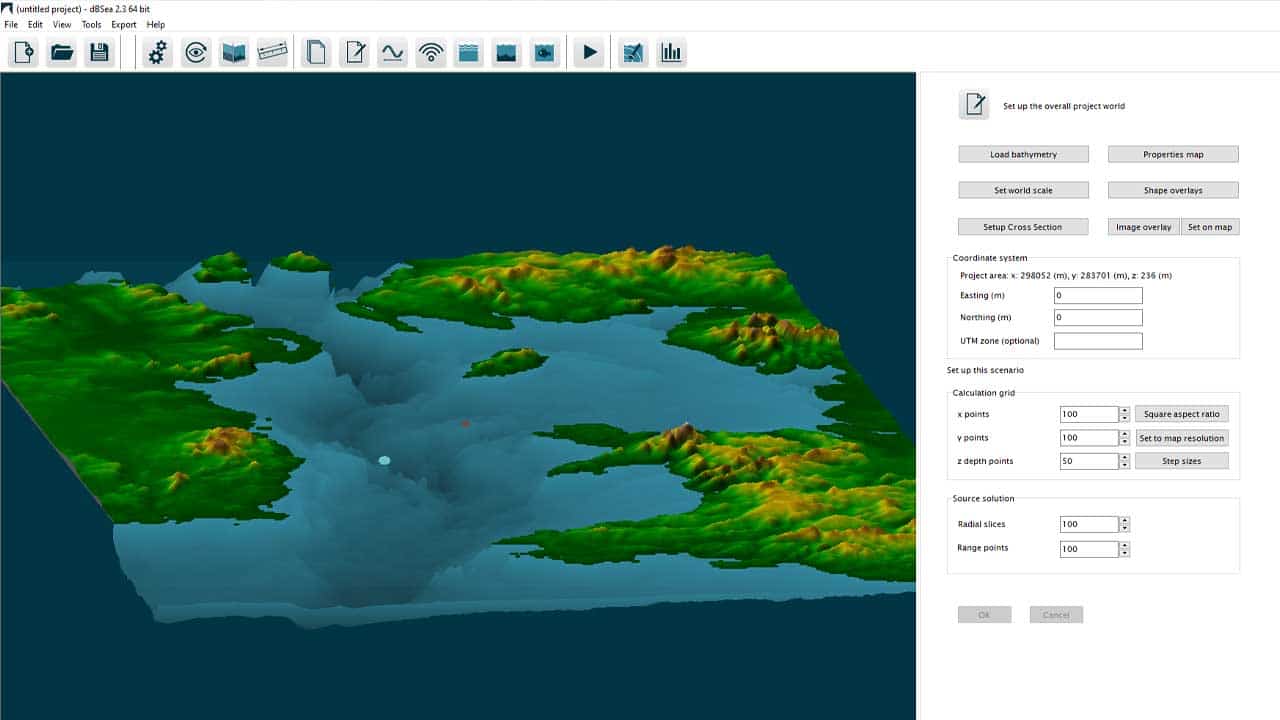This screenshot has height=720, width=1280.
Task: Open a project with the folder icon
Action: (x=62, y=53)
